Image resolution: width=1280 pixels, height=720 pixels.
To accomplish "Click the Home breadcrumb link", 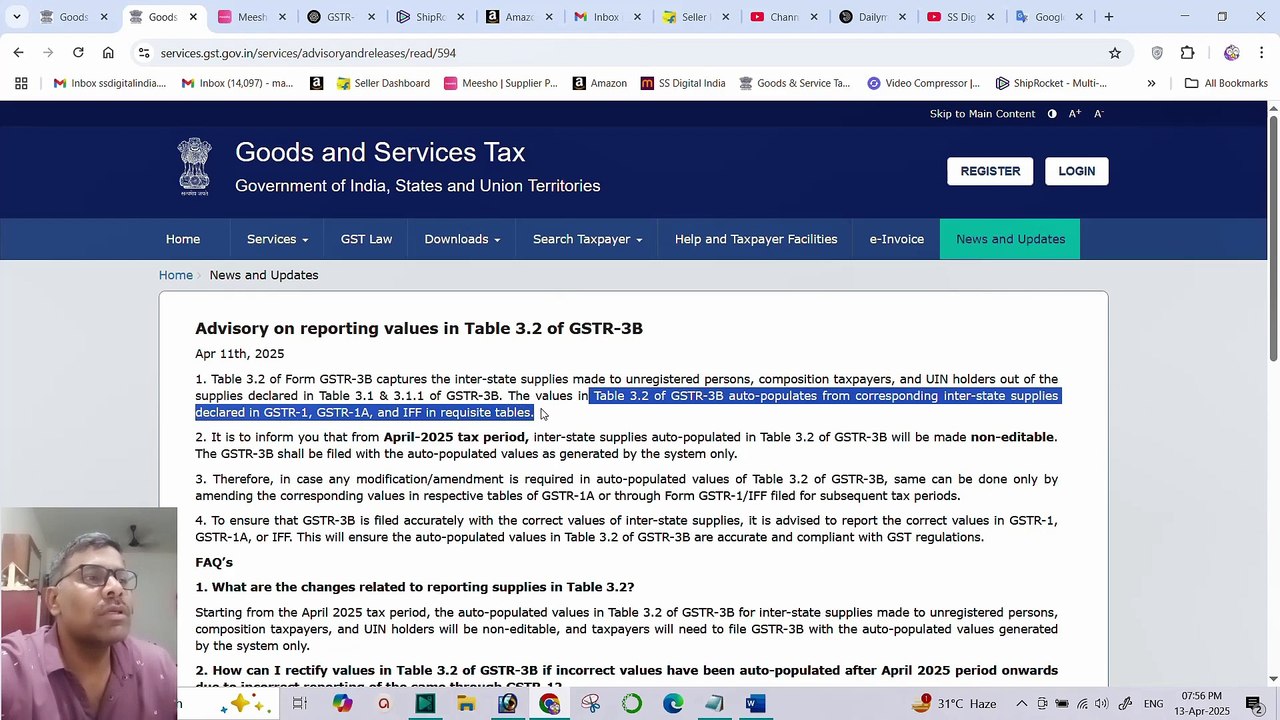I will [x=176, y=275].
